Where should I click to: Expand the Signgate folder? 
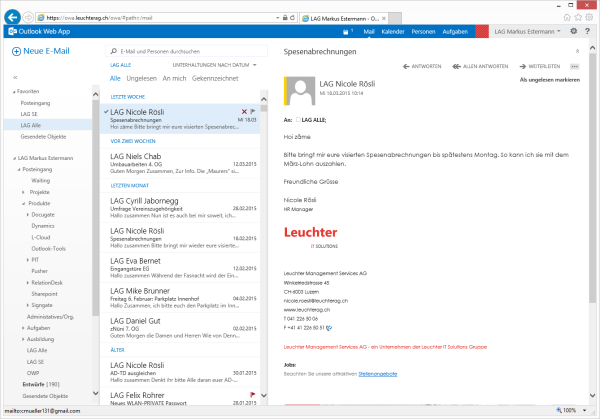(28, 305)
